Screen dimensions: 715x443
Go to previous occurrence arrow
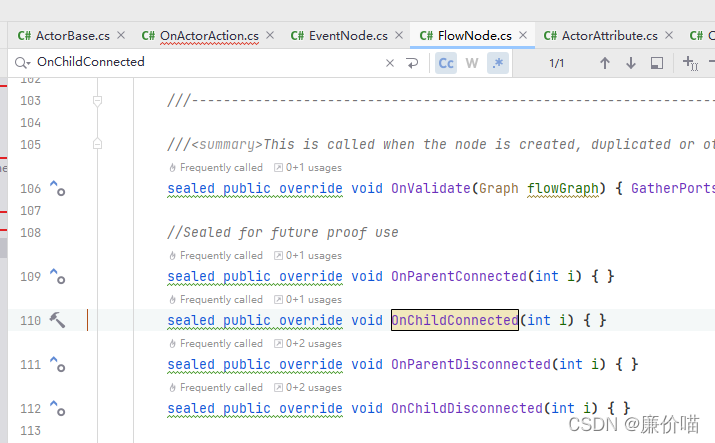(605, 63)
